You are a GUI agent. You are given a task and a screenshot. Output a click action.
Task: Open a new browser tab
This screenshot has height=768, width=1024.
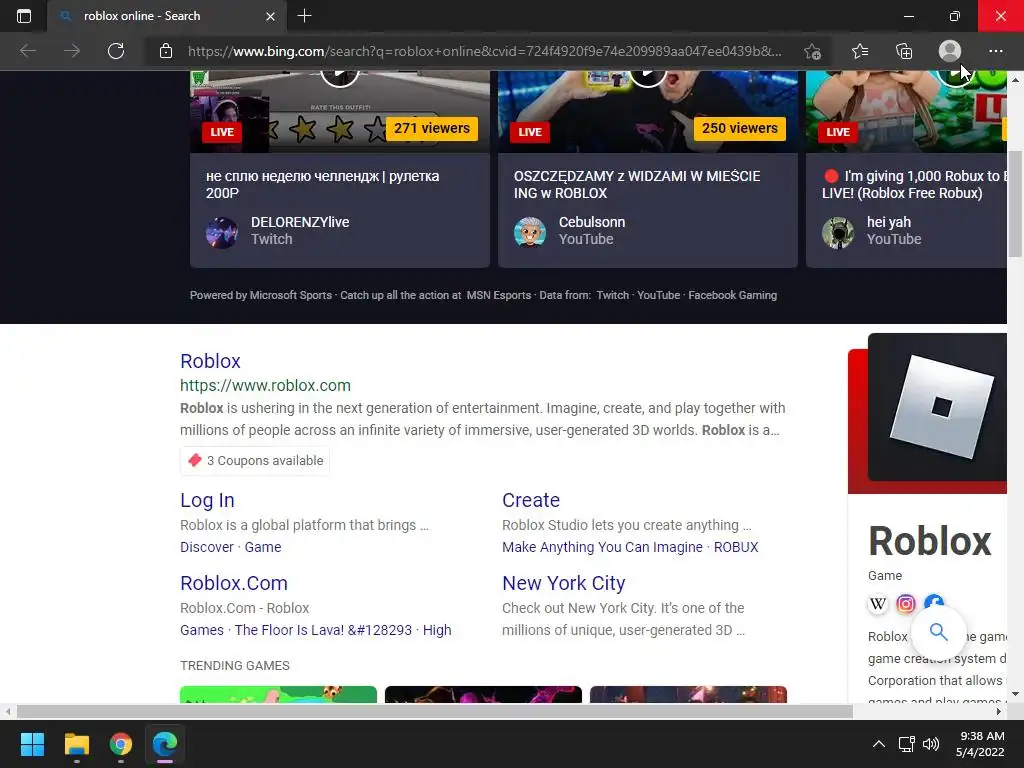tap(304, 16)
